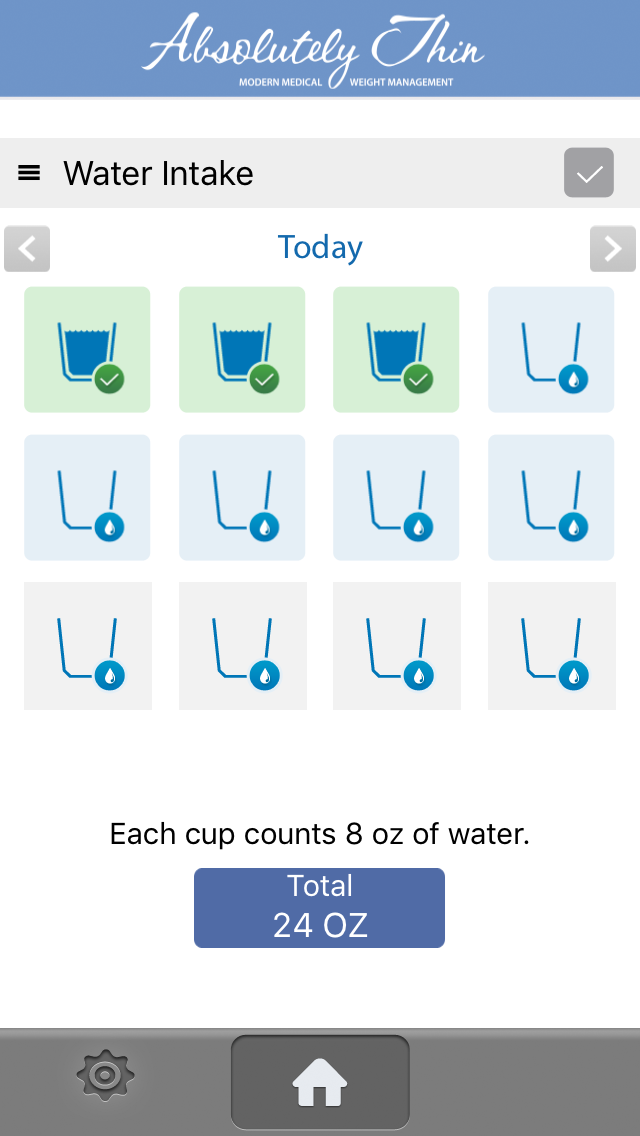Tap the Home button icon
Viewport: 640px width, 1136px height.
tap(320, 1082)
